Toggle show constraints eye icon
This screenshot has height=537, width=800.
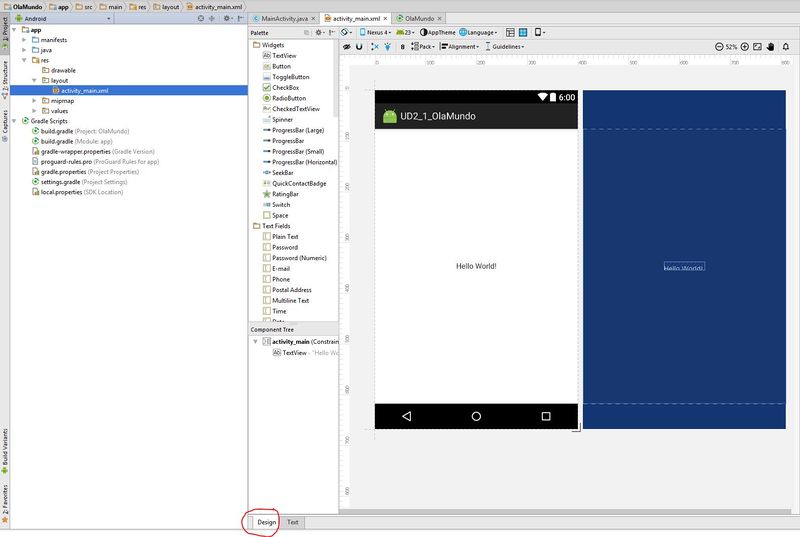[x=346, y=46]
